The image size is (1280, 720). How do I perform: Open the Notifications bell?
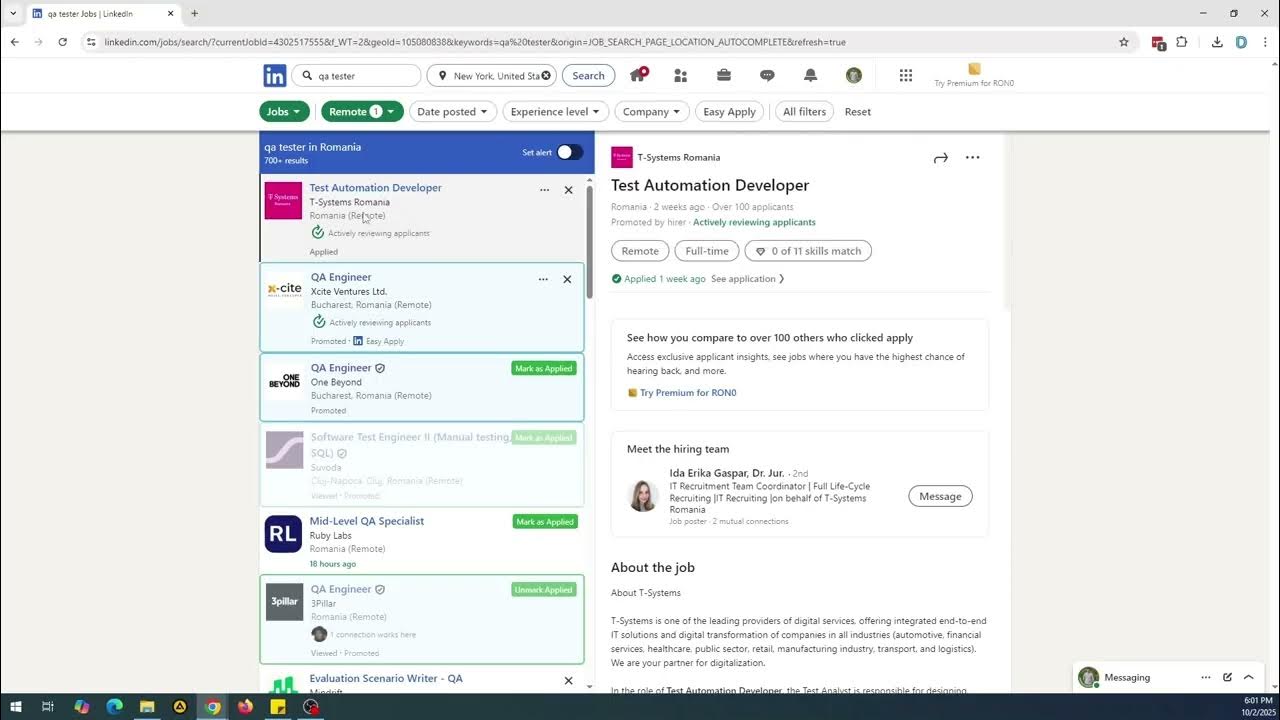(x=810, y=75)
